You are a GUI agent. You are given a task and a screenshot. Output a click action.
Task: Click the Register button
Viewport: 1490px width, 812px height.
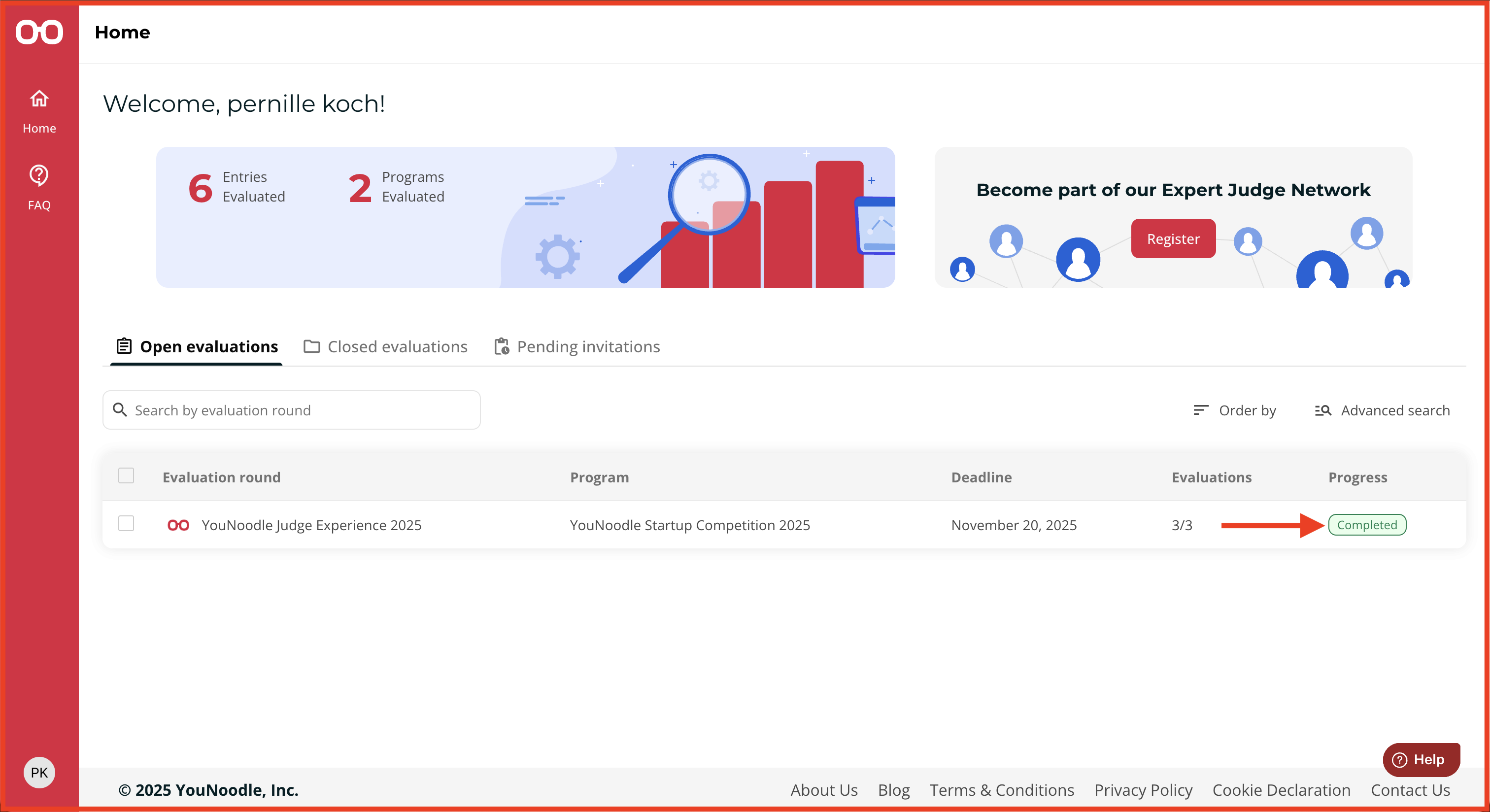pyautogui.click(x=1173, y=239)
